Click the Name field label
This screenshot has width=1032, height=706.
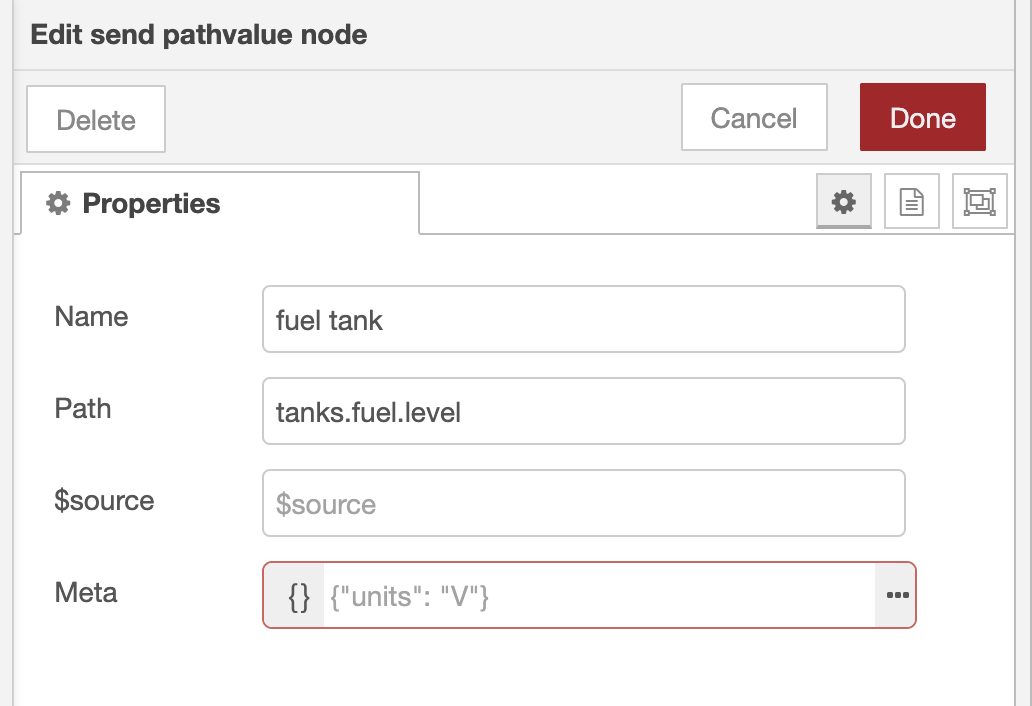92,317
